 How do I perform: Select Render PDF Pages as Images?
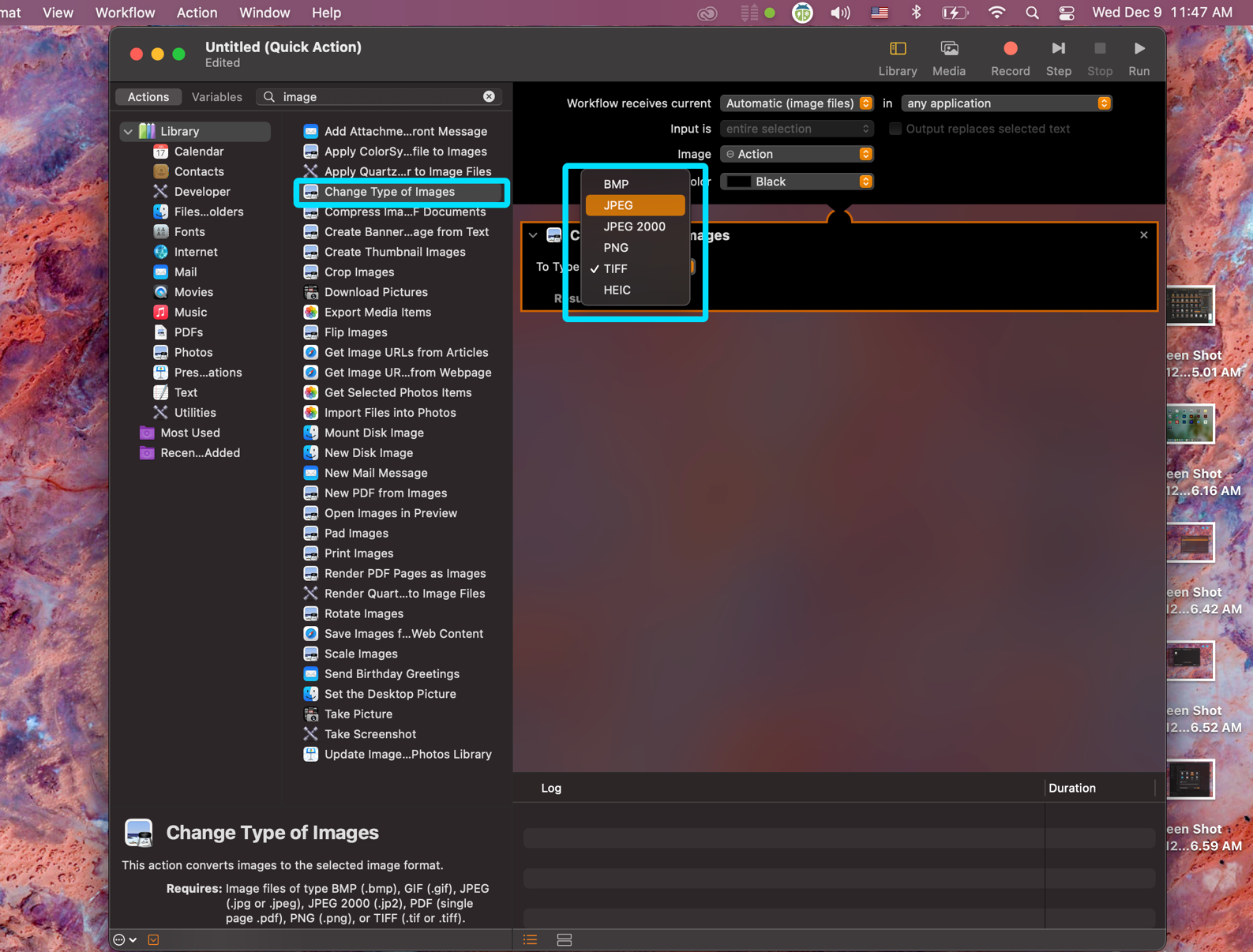[x=404, y=573]
